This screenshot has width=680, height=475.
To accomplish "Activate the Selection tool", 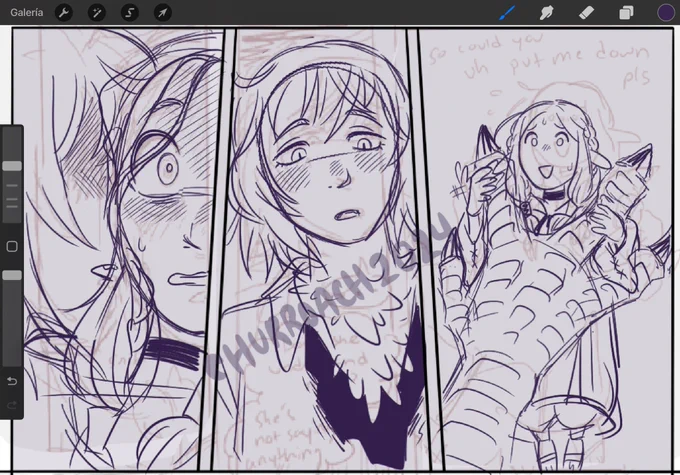I will 130,13.
